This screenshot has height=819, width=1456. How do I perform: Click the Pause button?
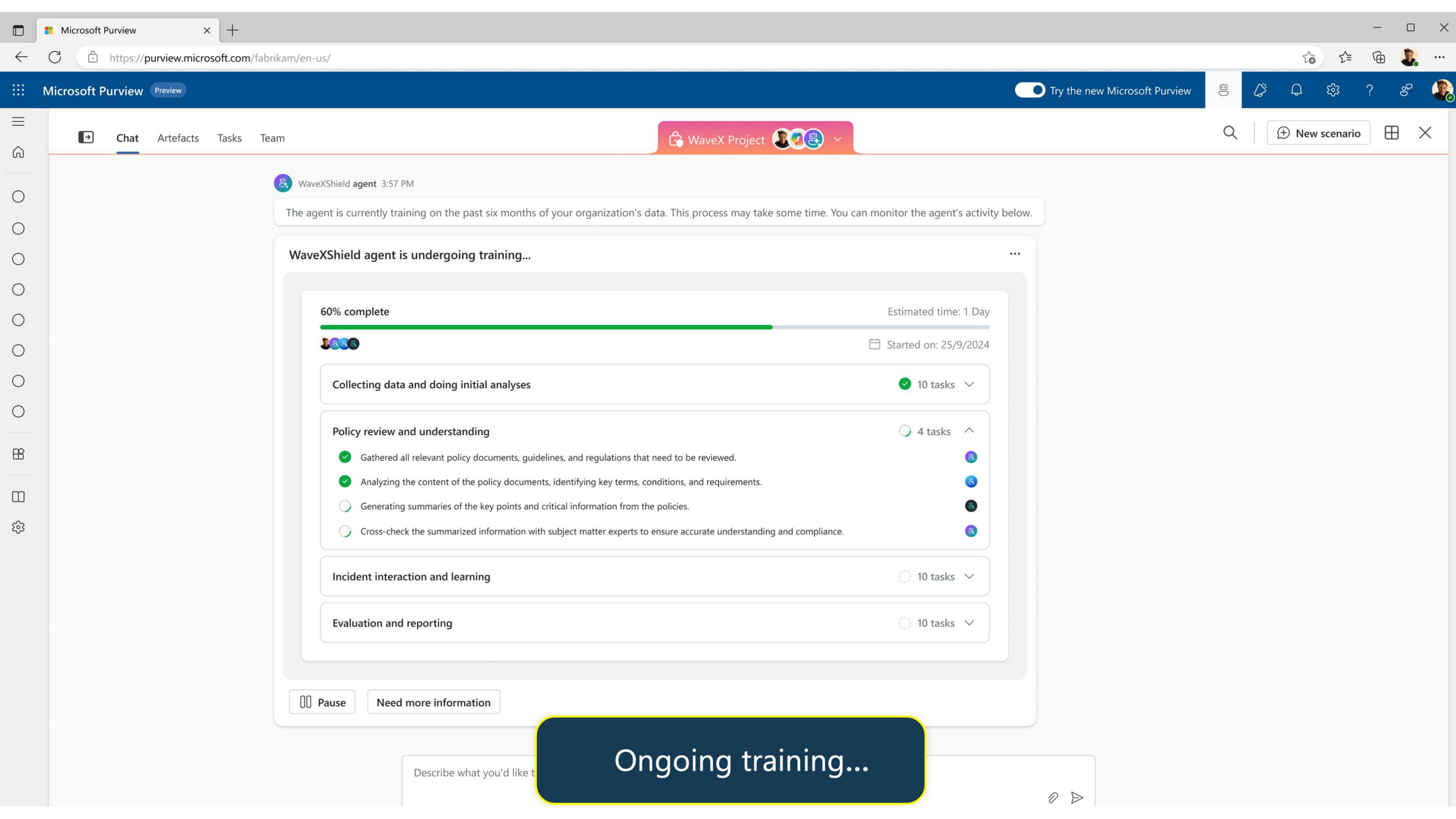coord(322,702)
